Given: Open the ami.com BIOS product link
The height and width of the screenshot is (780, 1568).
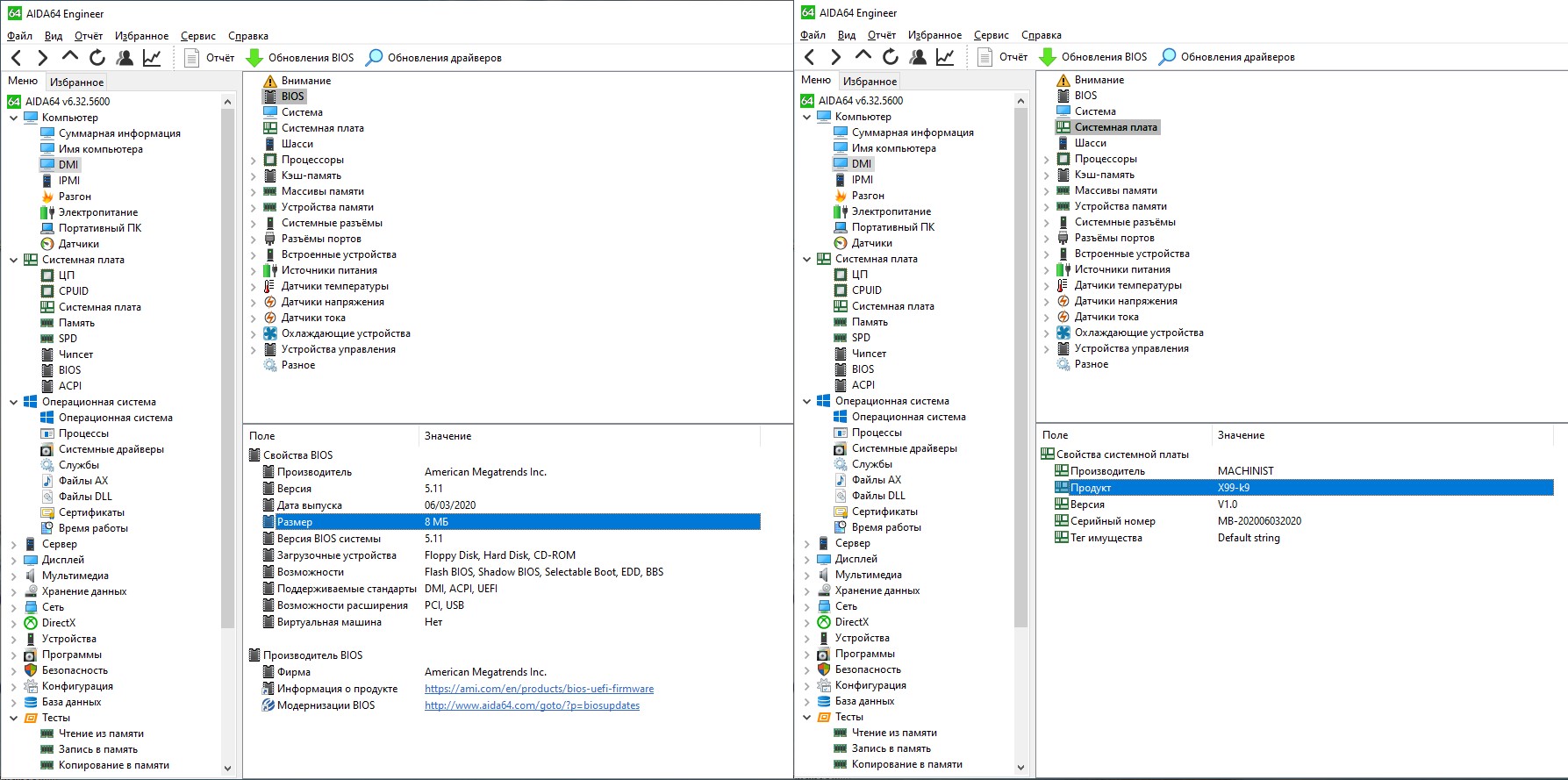Looking at the screenshot, I should pyautogui.click(x=539, y=689).
